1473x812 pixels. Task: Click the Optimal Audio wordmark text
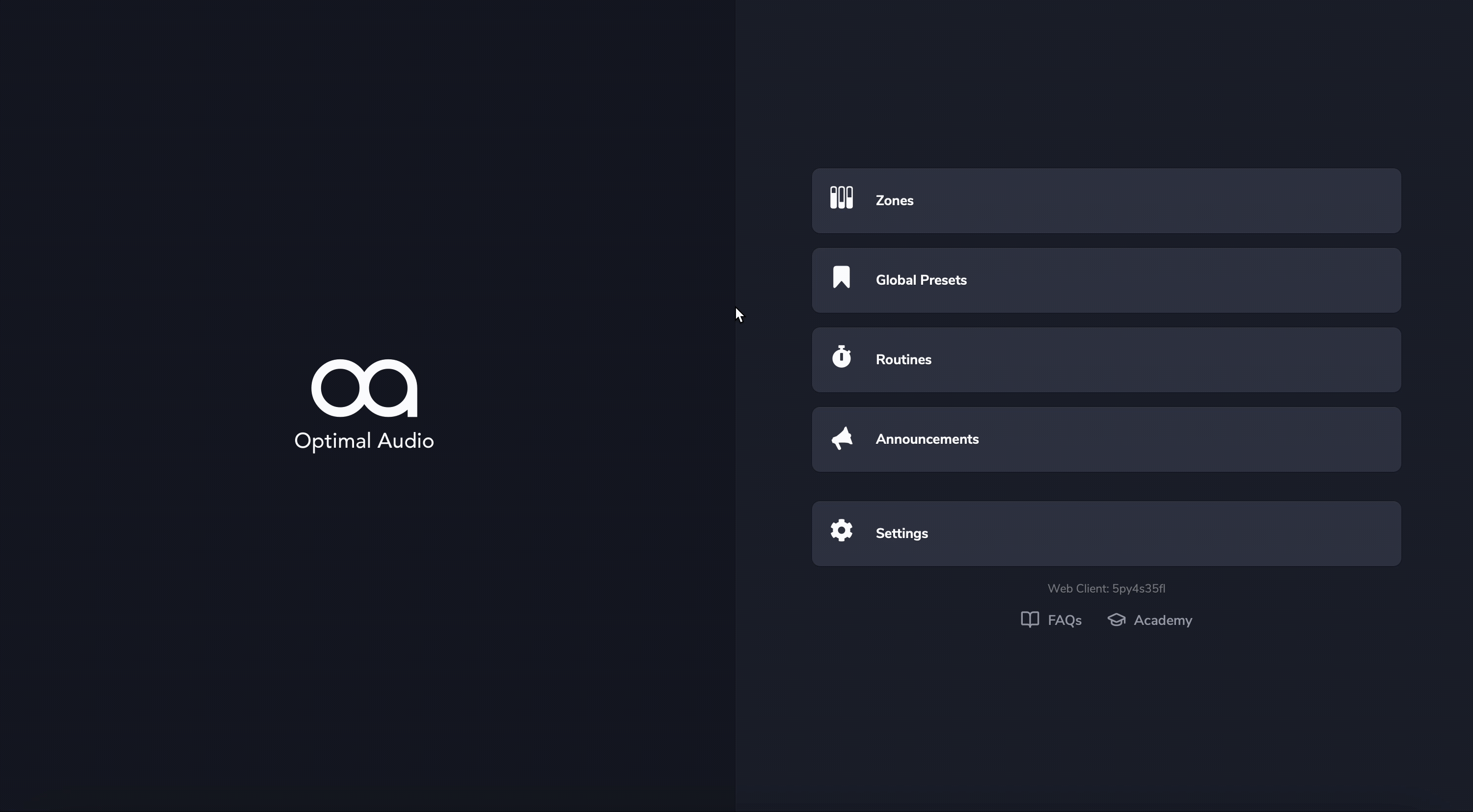coord(364,441)
